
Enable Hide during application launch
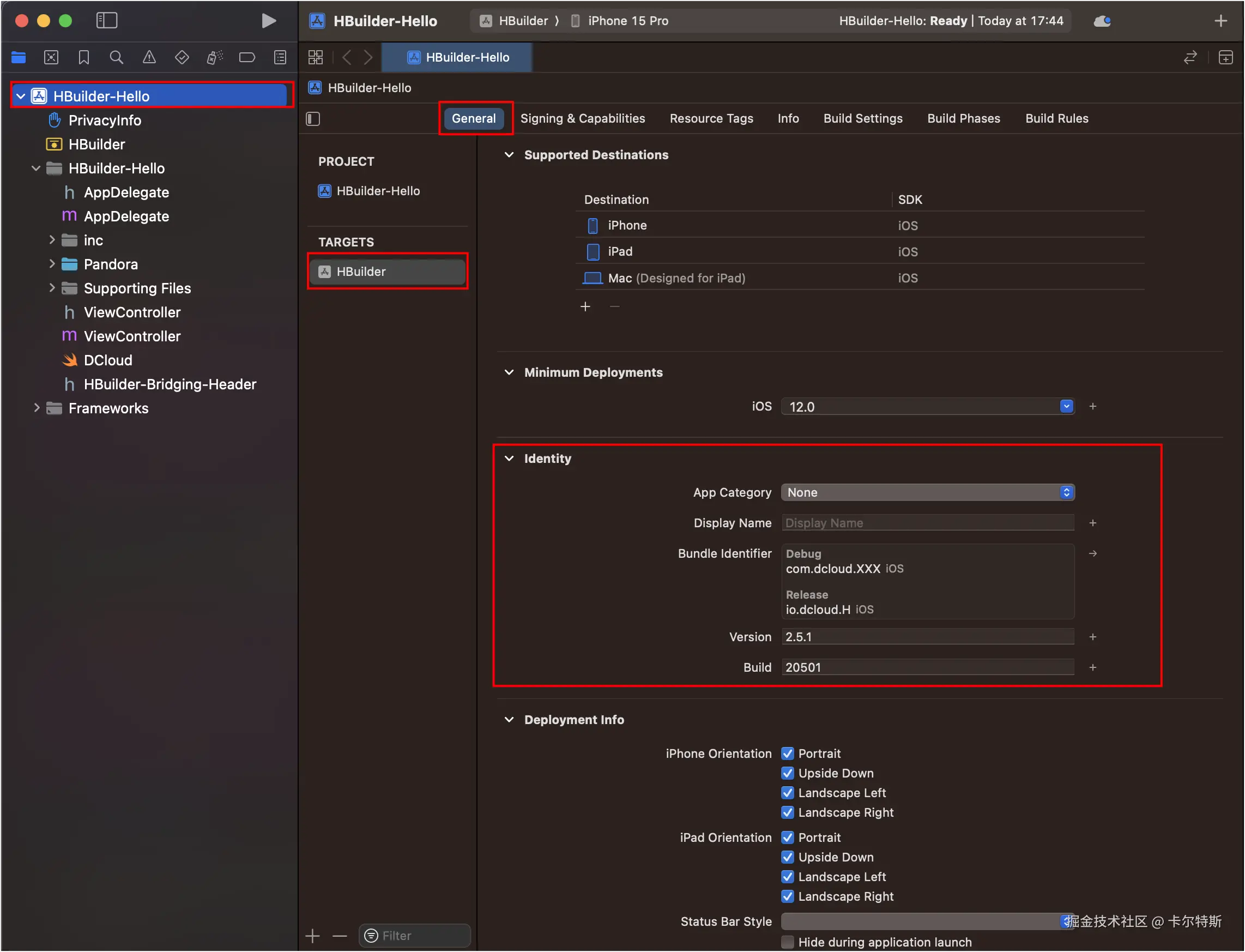(x=787, y=942)
